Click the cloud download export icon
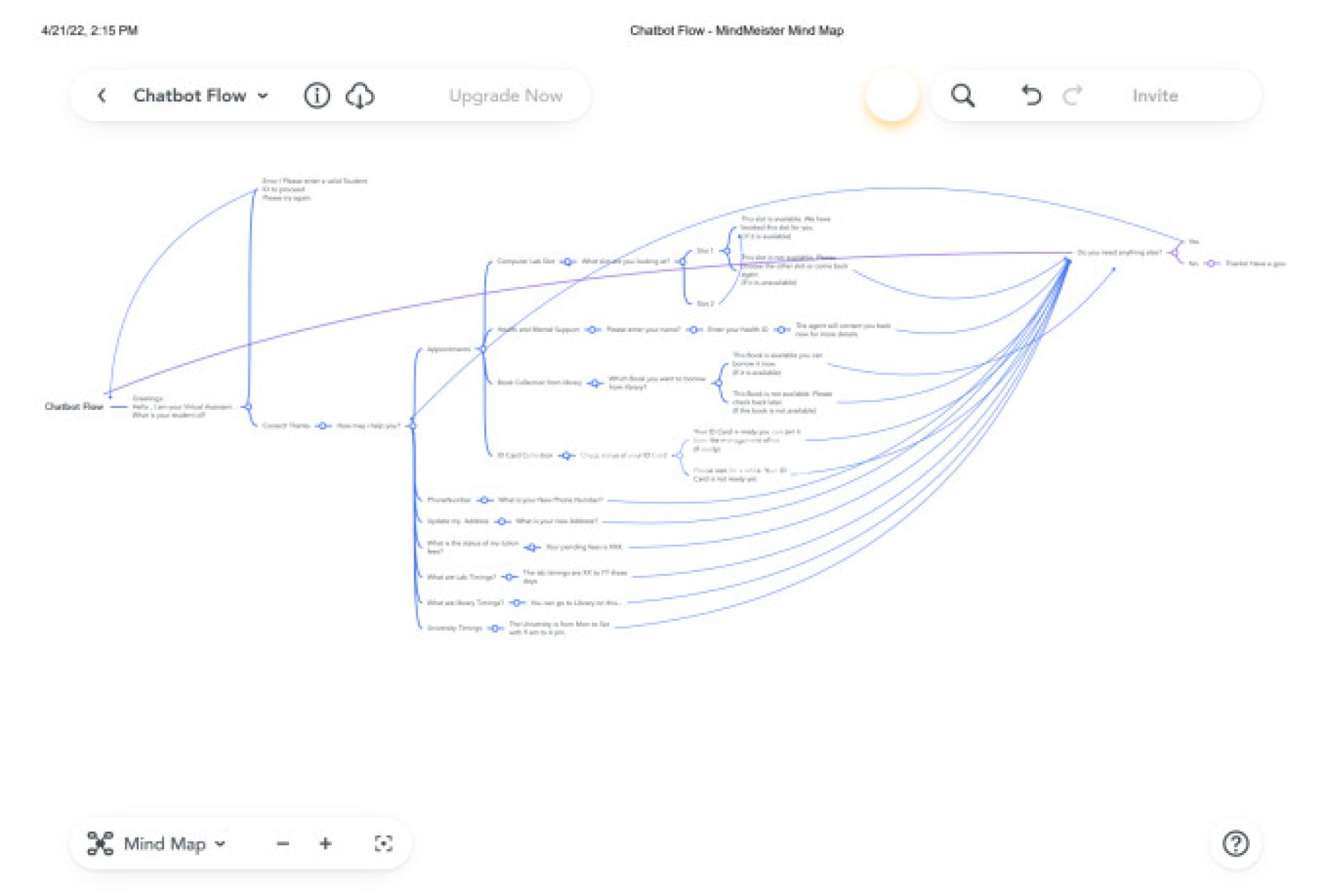This screenshot has width=1328, height=896. [x=360, y=95]
